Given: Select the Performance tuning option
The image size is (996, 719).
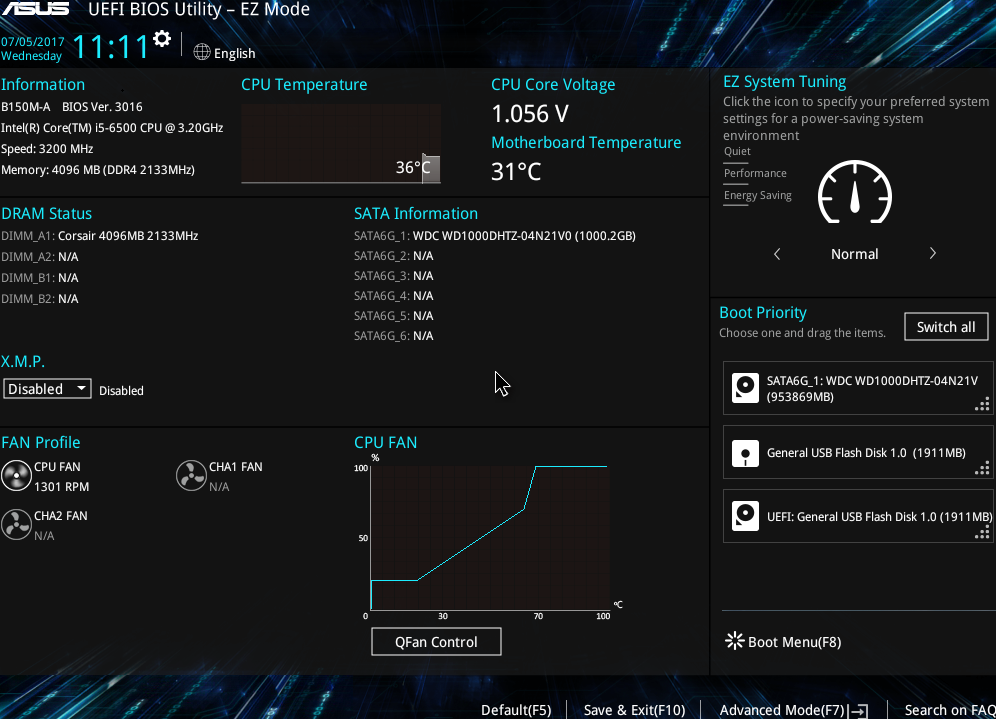Looking at the screenshot, I should (755, 173).
